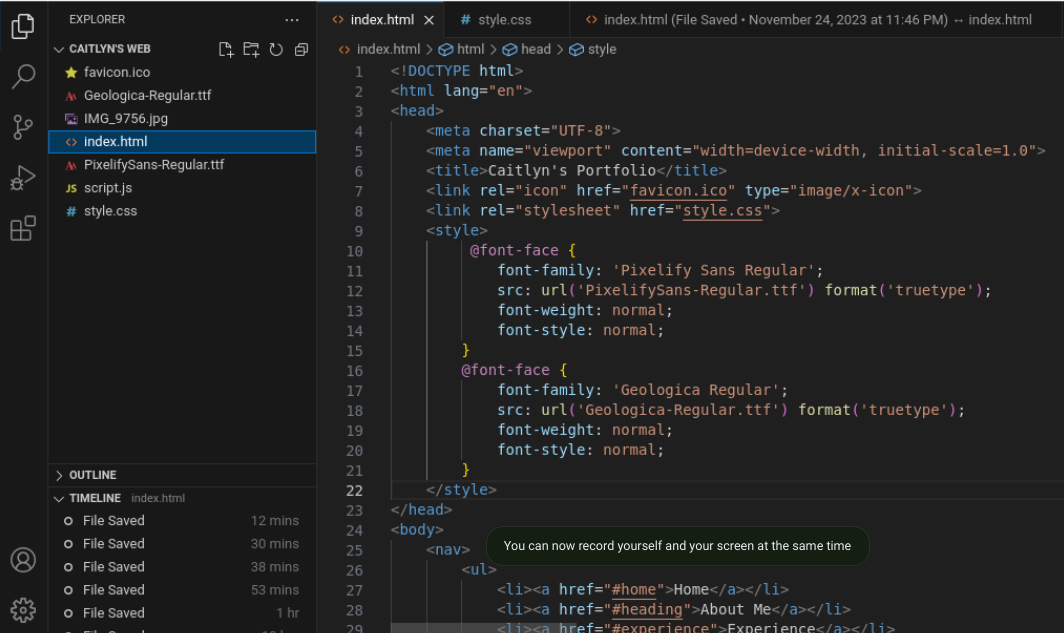Open the Extensions view
The height and width of the screenshot is (633, 1064).
23,229
